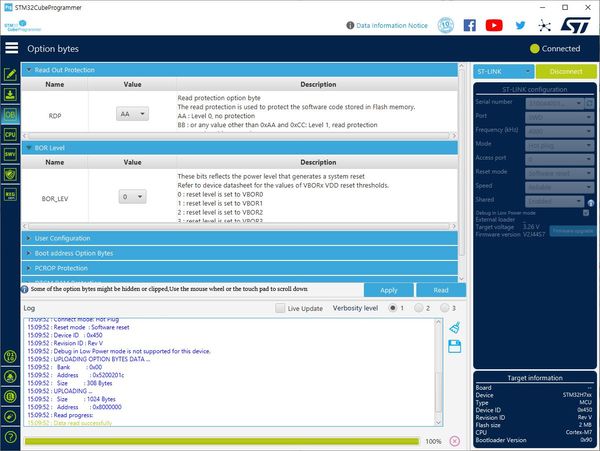Cancel the operation with the red X icon
Screen dimensions: 600x451
(x=455, y=441)
